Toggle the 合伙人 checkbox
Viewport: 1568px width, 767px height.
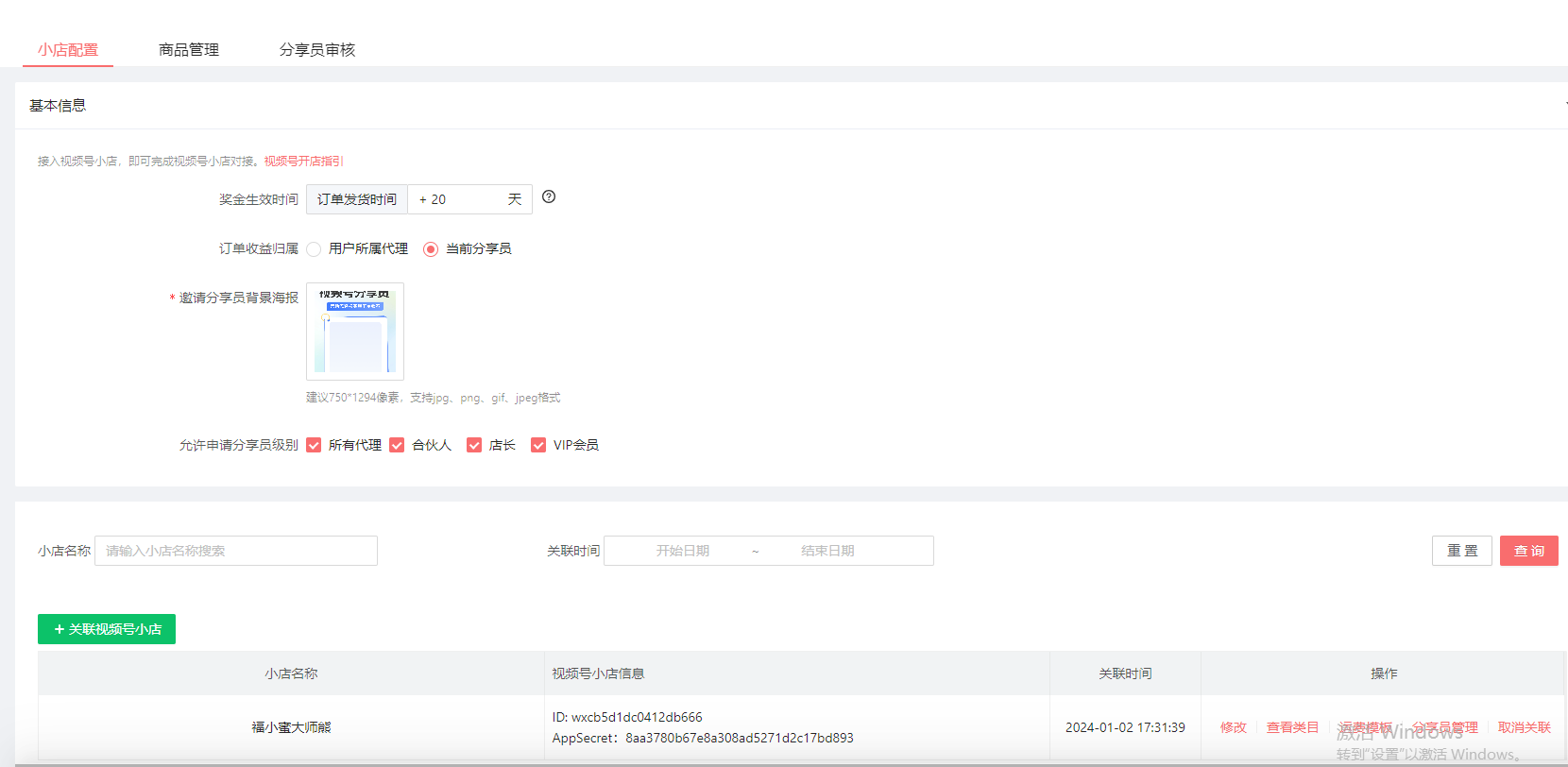397,445
